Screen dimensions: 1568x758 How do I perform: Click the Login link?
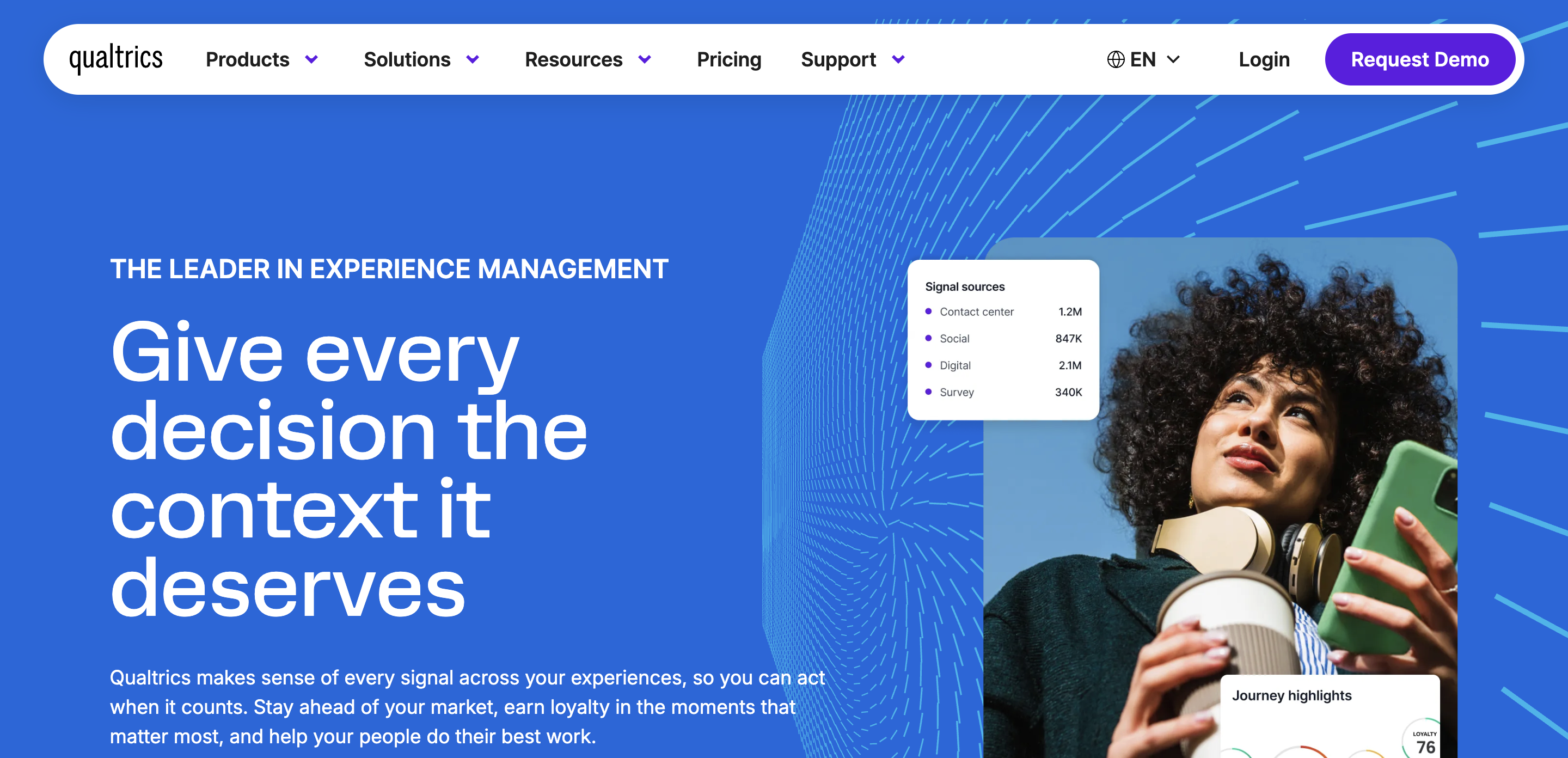coord(1264,60)
